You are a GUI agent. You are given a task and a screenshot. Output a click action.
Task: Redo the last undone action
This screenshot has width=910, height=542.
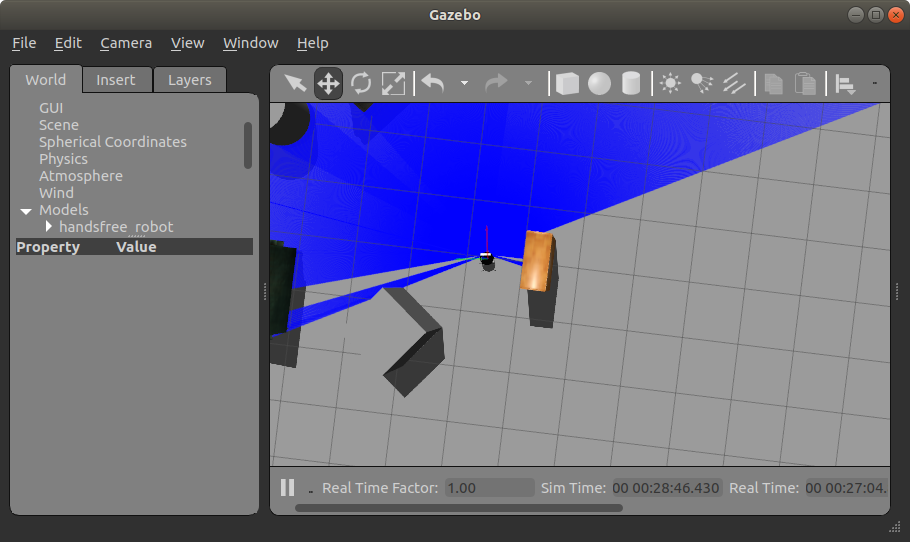tap(496, 84)
